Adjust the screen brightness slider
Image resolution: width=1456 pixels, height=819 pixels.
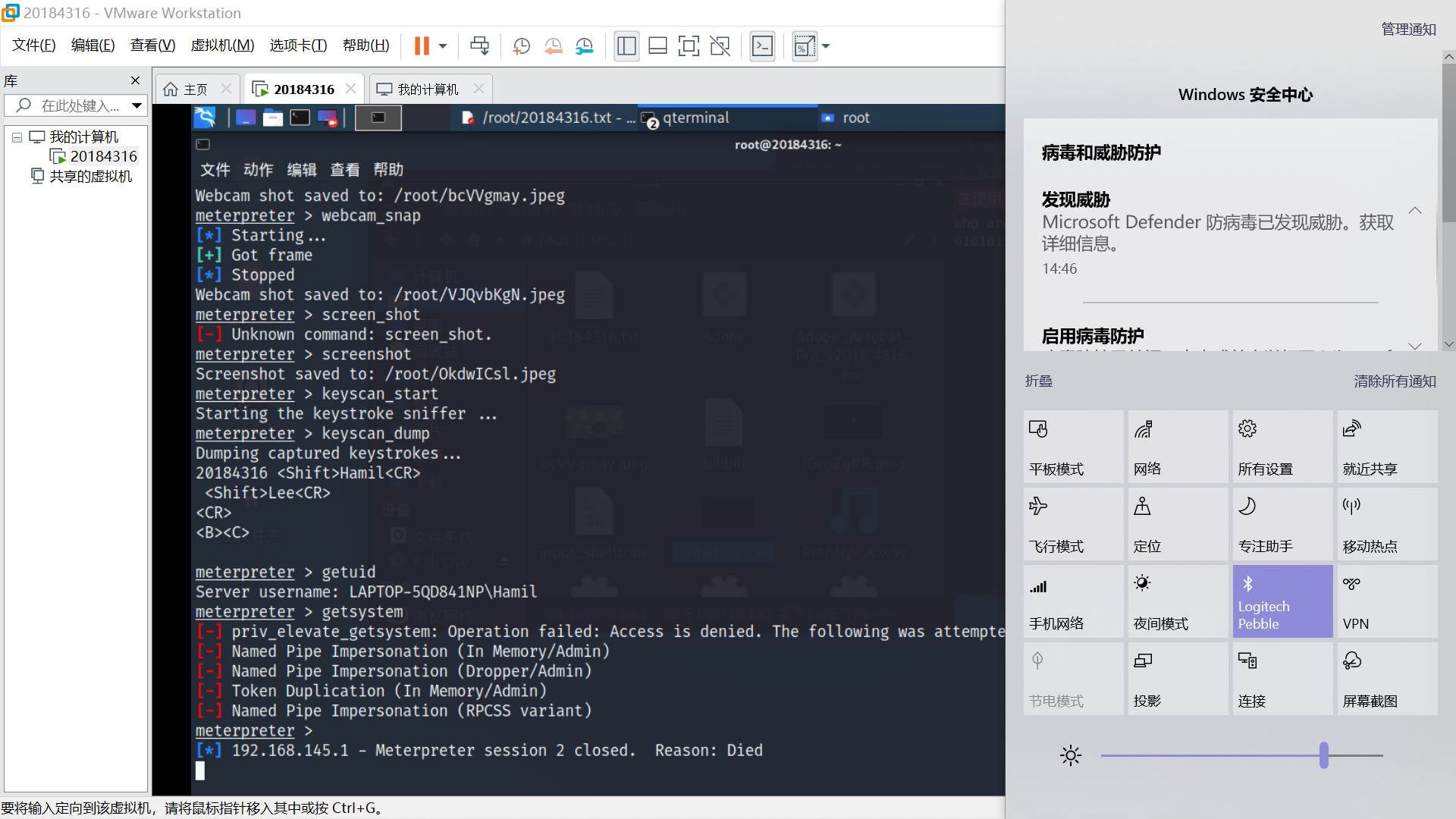[1323, 755]
